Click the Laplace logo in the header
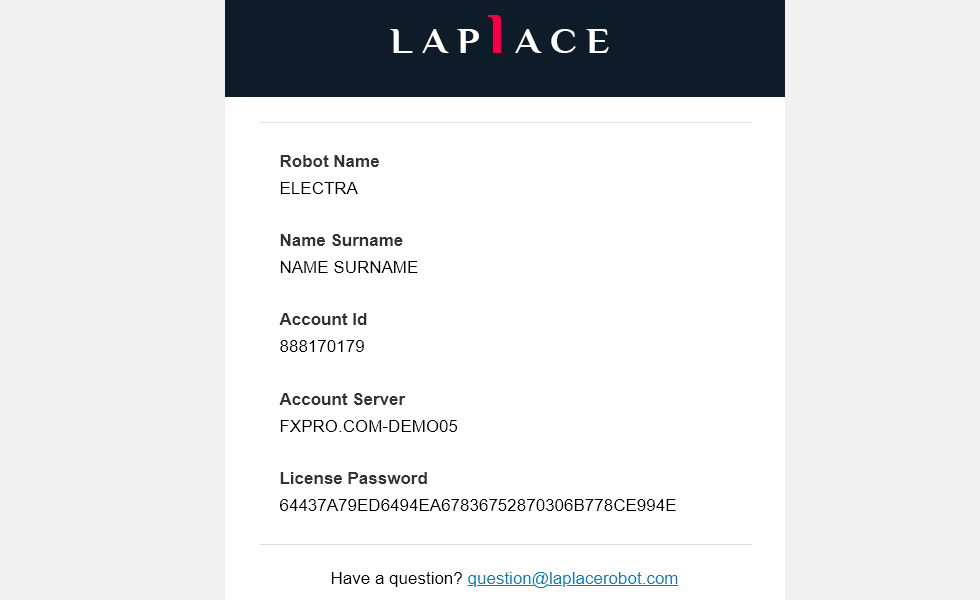 coord(500,35)
